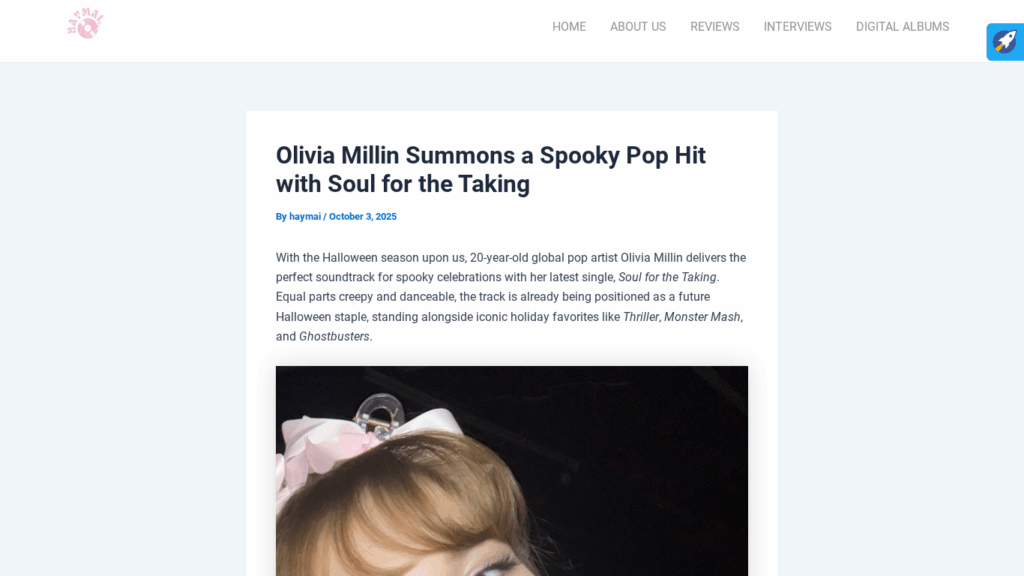Click the pink Haymai vinyl logo
This screenshot has height=576, width=1024.
pyautogui.click(x=86, y=24)
